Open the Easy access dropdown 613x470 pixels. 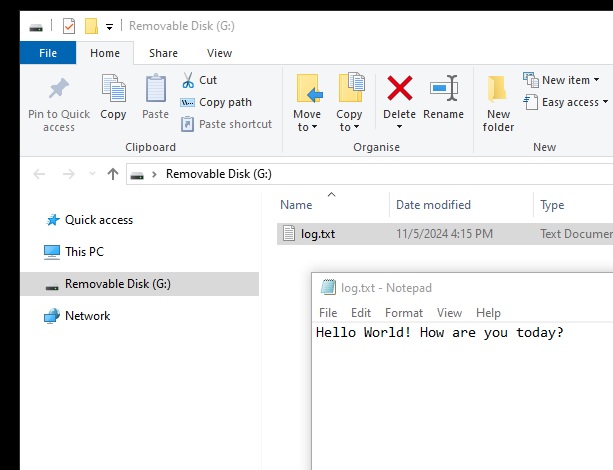point(560,102)
